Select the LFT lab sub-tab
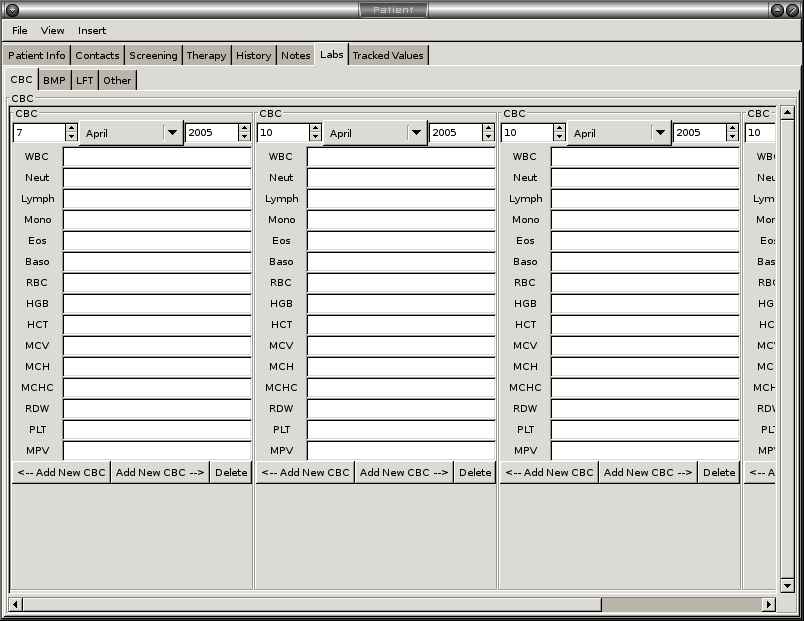Screen dimensions: 804x621 point(85,80)
